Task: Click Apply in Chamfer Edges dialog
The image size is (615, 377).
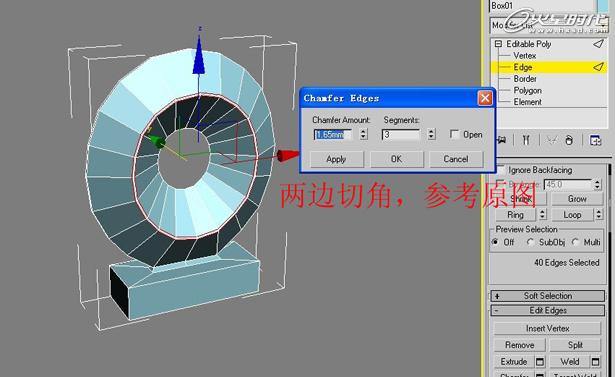Action: coord(337,159)
